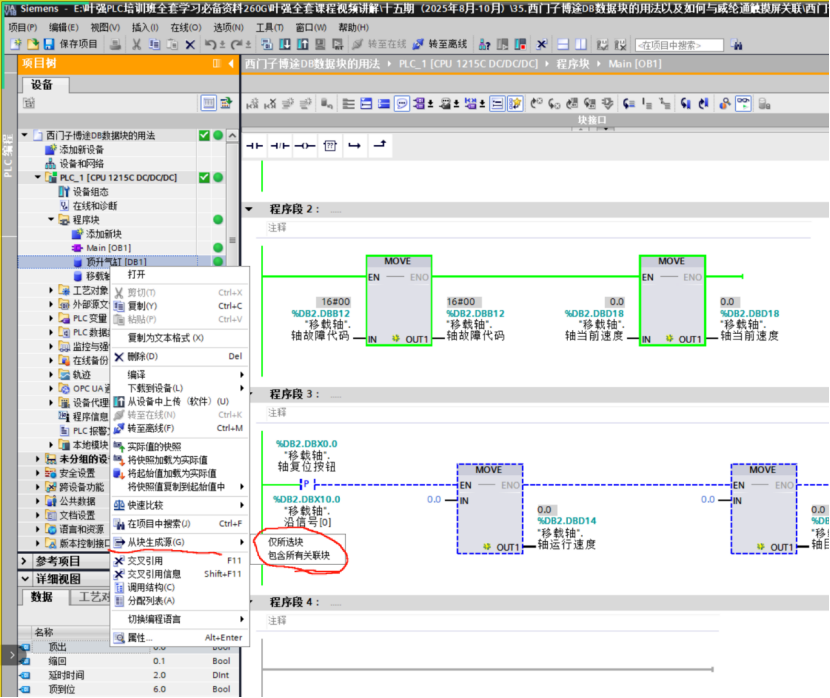This screenshot has height=698, width=830.
Task: Select 打开 in context menu
Action: tap(180, 275)
